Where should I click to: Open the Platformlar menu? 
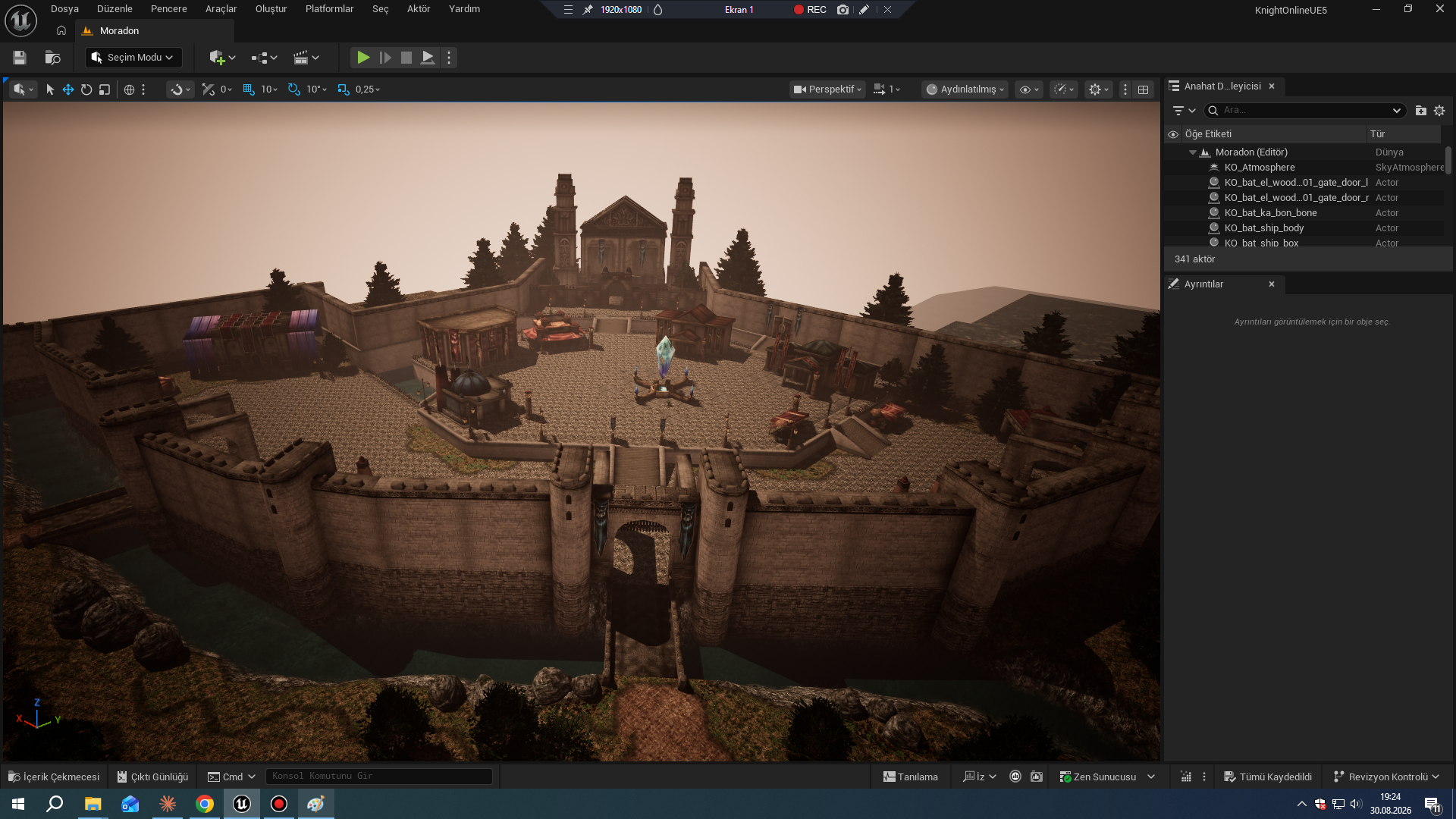click(x=329, y=9)
